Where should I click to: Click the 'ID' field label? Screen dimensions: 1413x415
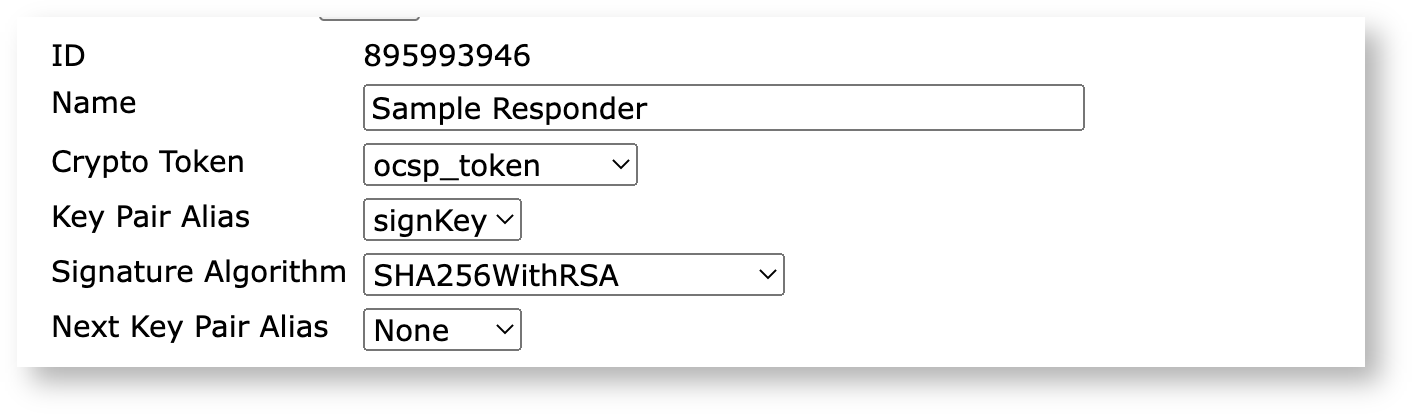click(x=68, y=56)
